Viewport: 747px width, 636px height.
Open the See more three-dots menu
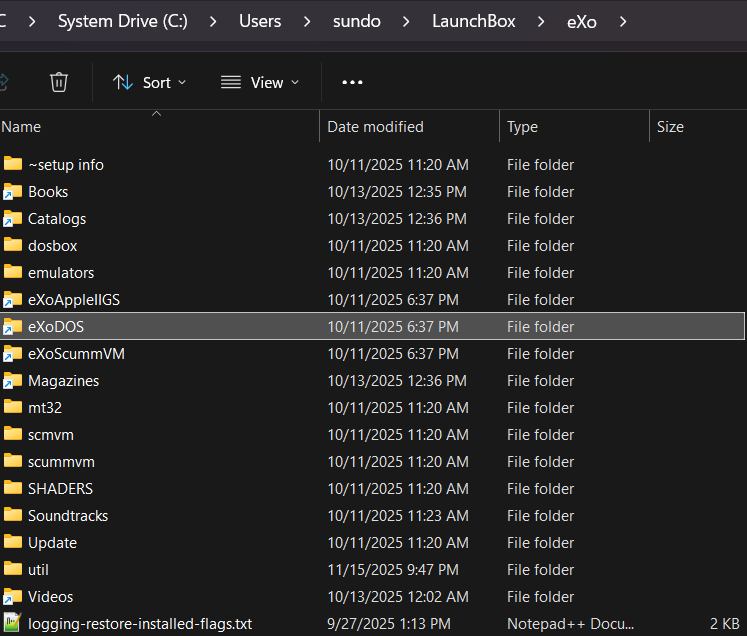click(352, 82)
